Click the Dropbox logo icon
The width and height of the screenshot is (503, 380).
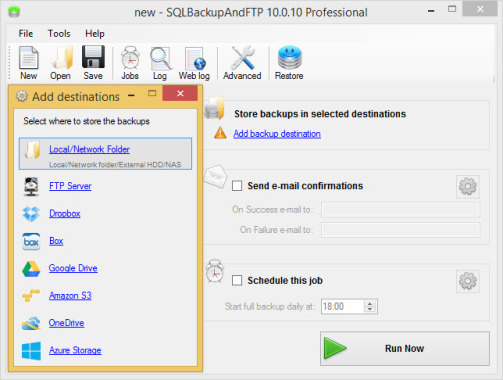point(31,214)
